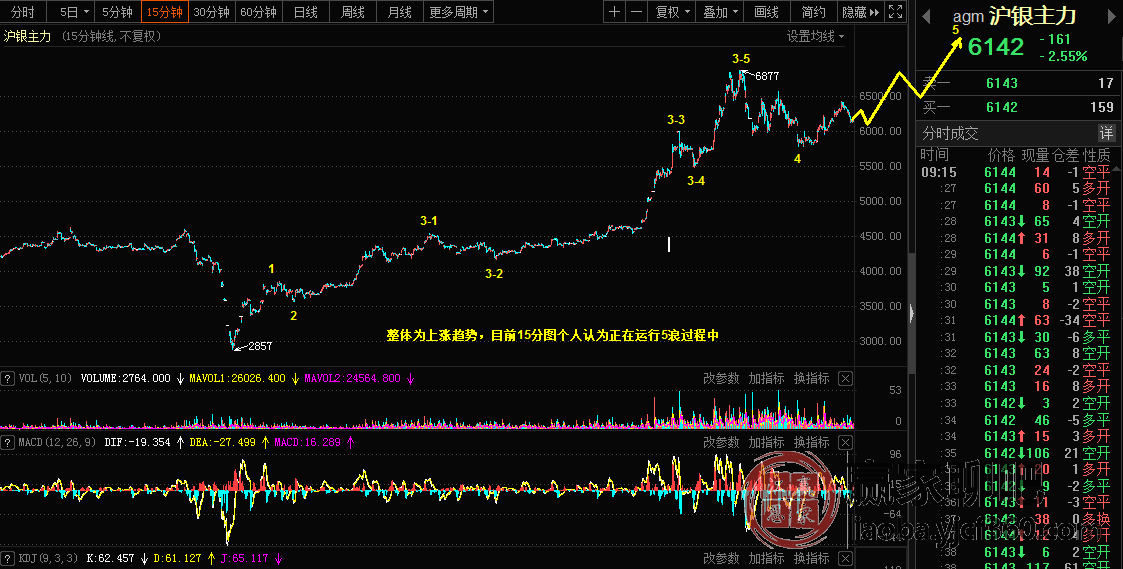The height and width of the screenshot is (569, 1123).
Task: Open help for MACD indicator
Action: point(7,442)
